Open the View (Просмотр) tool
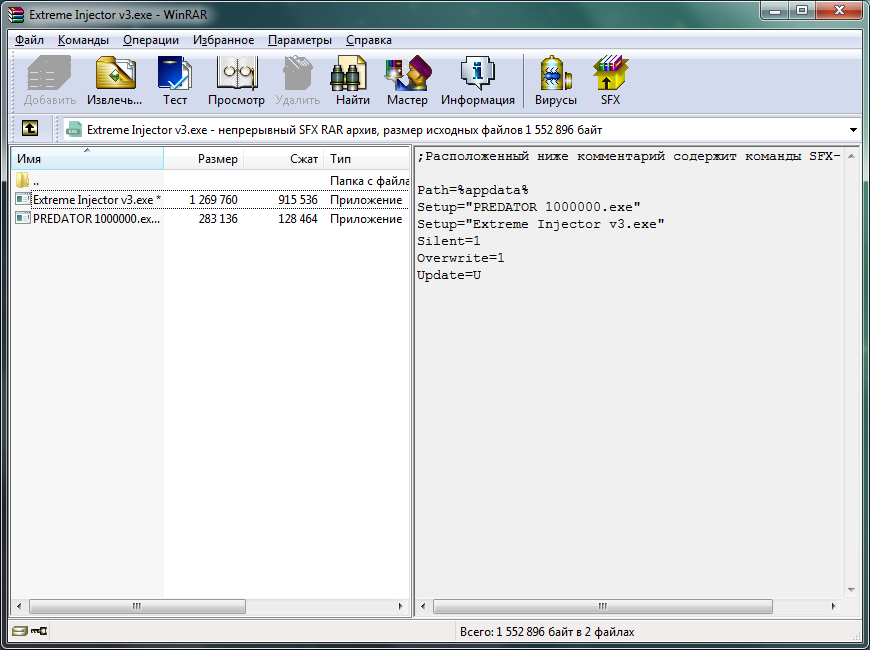 236,81
